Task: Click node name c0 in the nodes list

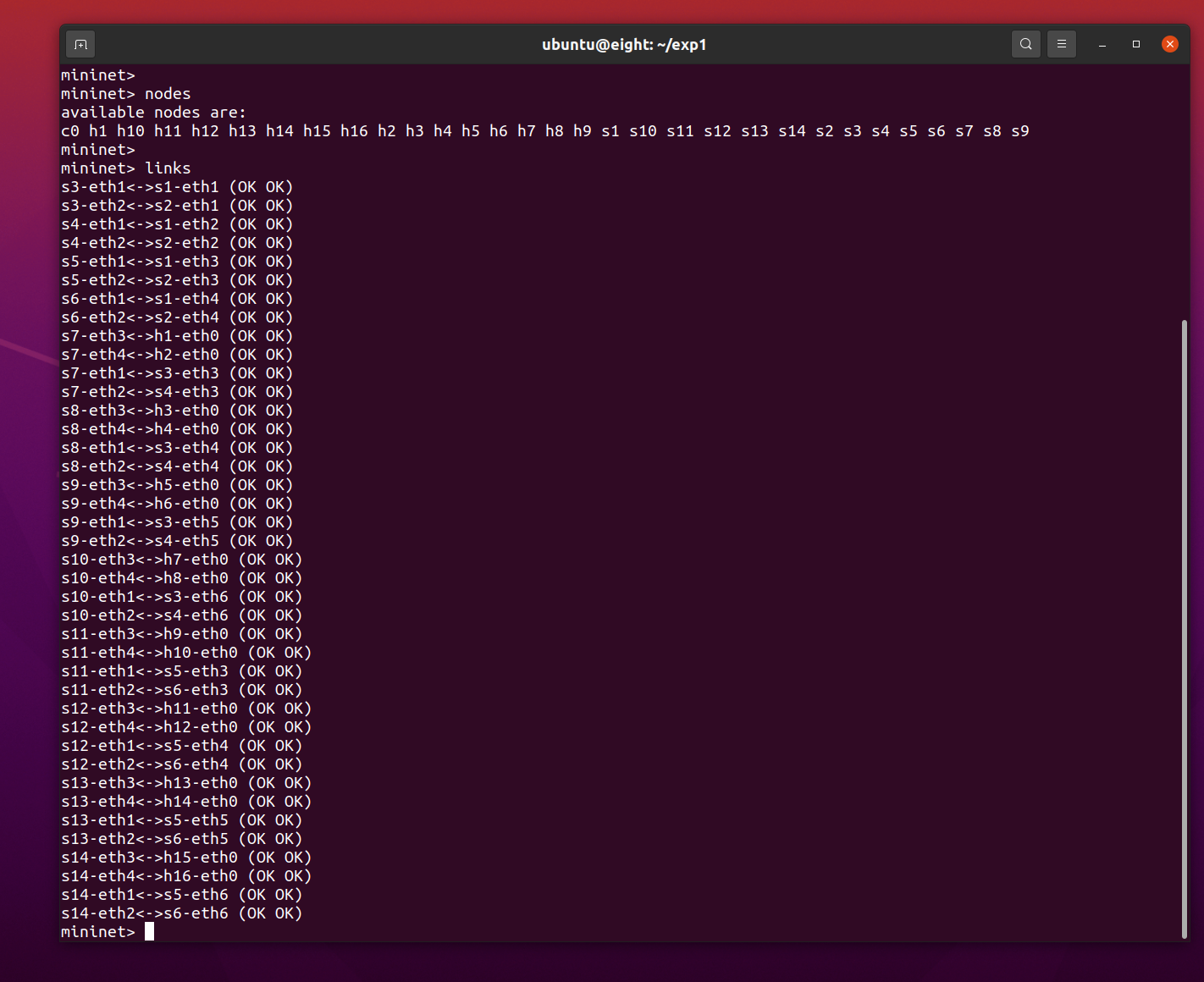Action: point(70,131)
